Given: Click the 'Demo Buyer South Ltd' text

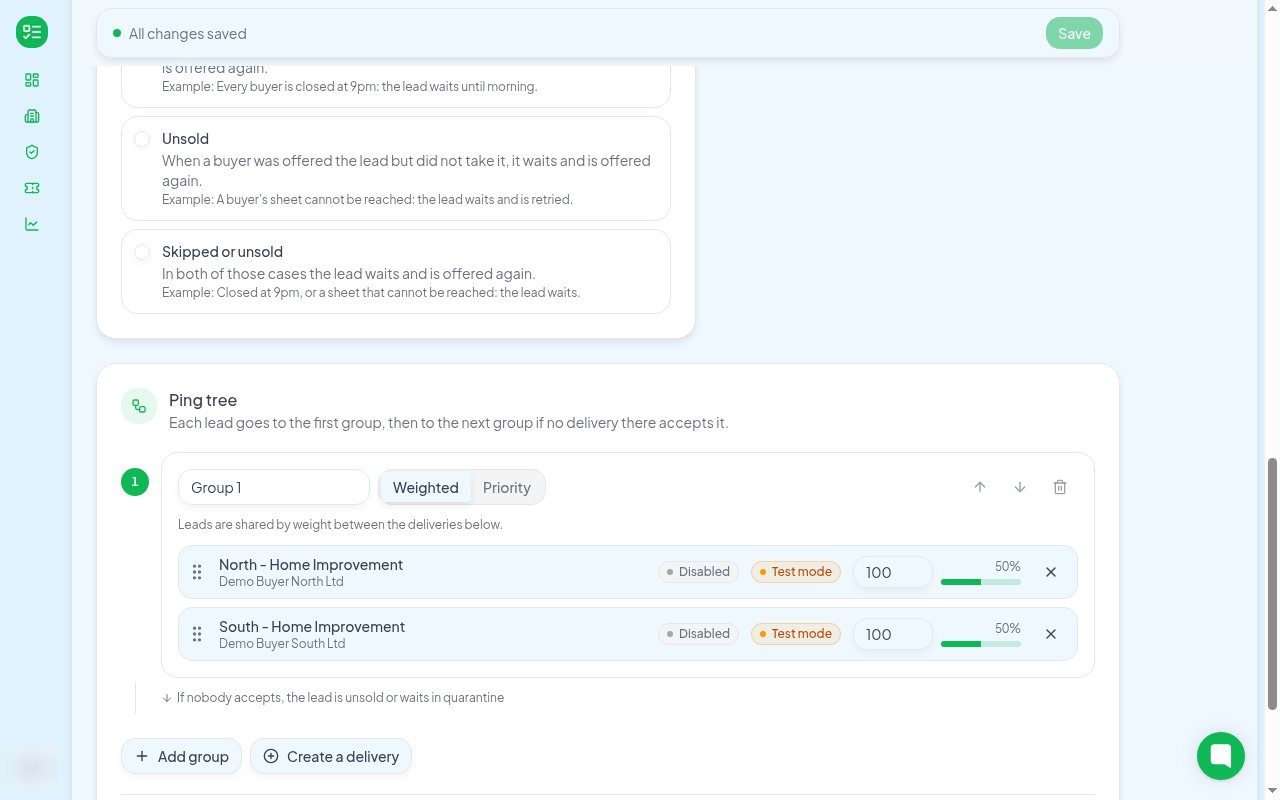Looking at the screenshot, I should [282, 644].
